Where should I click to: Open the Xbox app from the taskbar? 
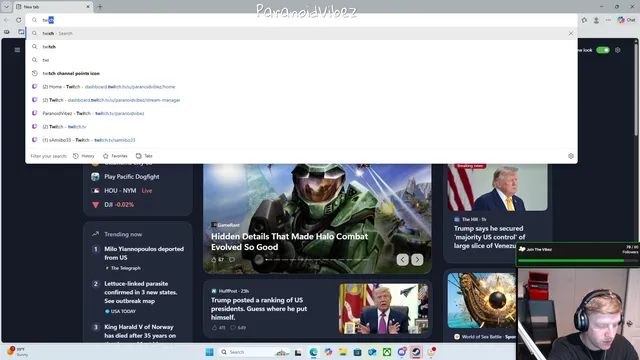click(x=387, y=352)
